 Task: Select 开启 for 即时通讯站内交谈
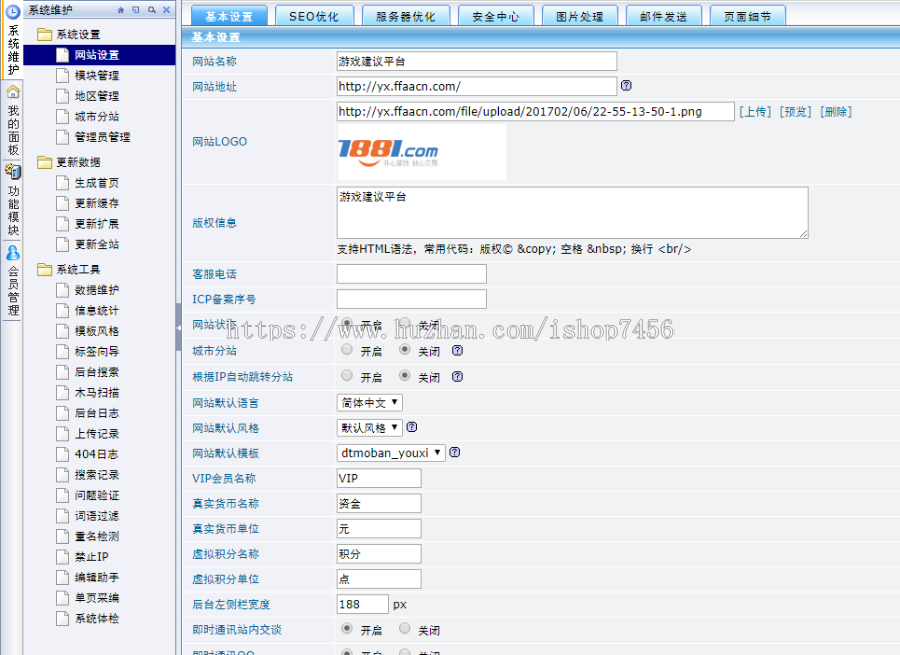click(x=347, y=628)
